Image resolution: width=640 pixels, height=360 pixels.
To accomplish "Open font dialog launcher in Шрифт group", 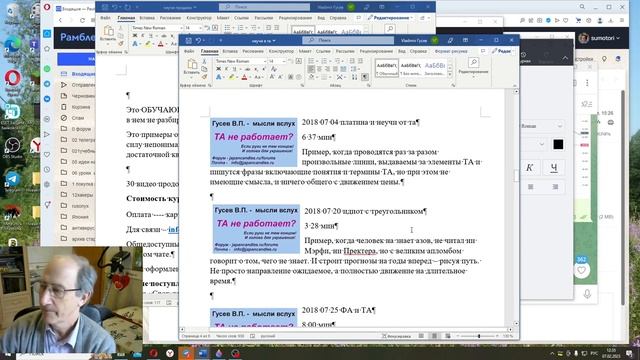I will [302, 85].
